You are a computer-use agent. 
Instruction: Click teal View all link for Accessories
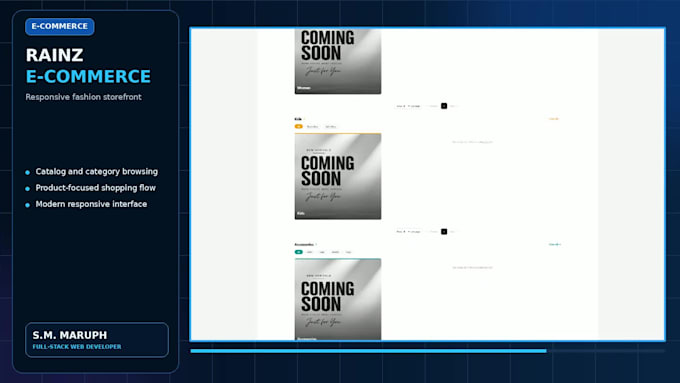click(x=555, y=244)
